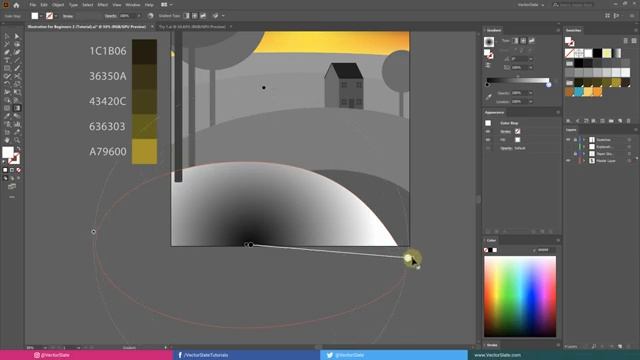Open the Window menu
Viewport: 640px width, 360px height.
(x=133, y=5)
